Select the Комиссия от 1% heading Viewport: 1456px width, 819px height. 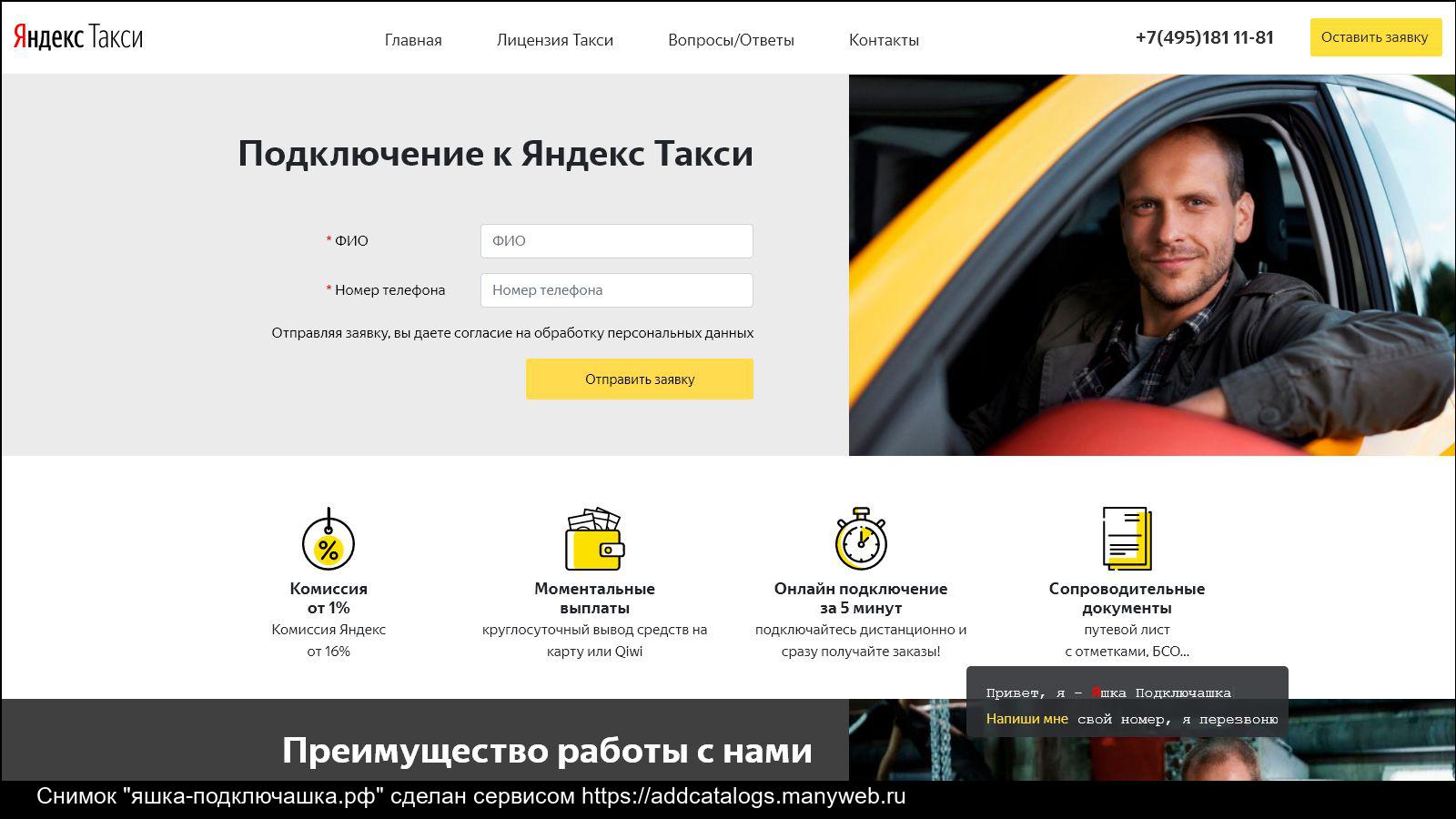coord(329,598)
